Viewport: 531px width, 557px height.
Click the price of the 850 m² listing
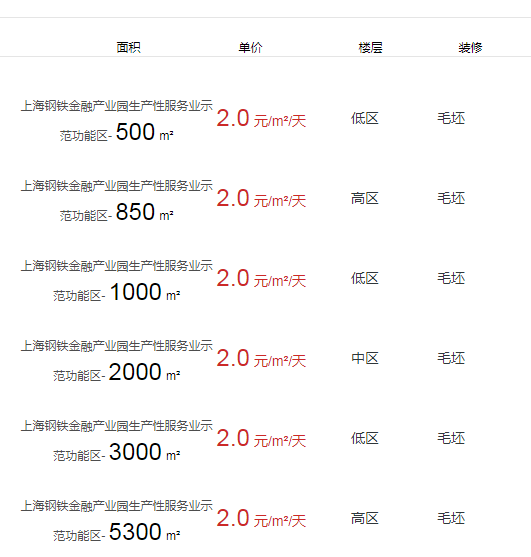261,199
